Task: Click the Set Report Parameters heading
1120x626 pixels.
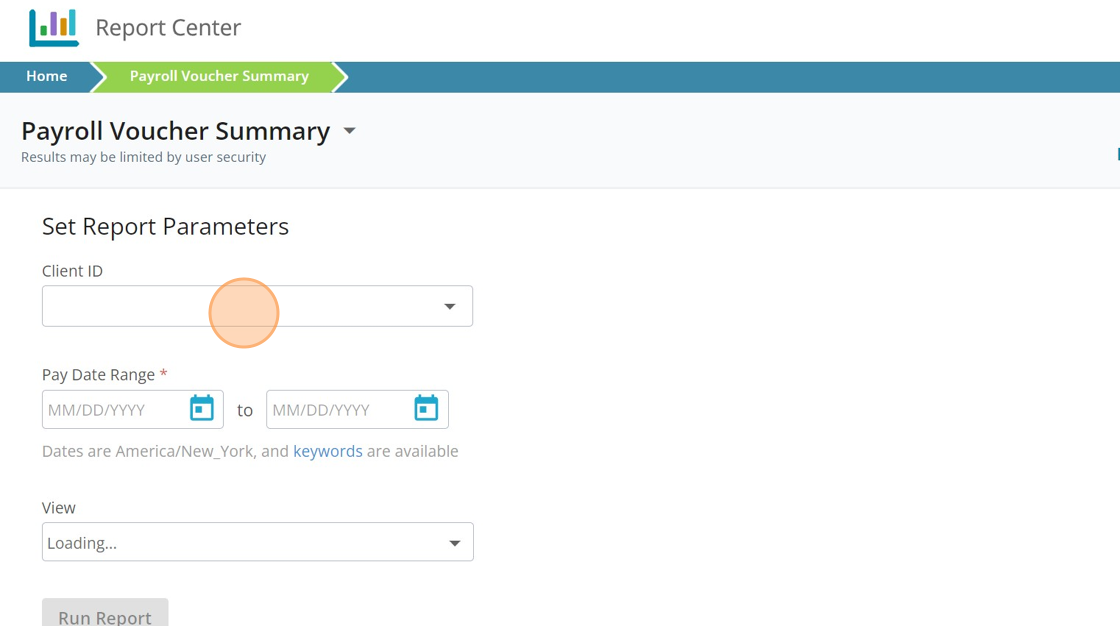Action: [x=165, y=227]
